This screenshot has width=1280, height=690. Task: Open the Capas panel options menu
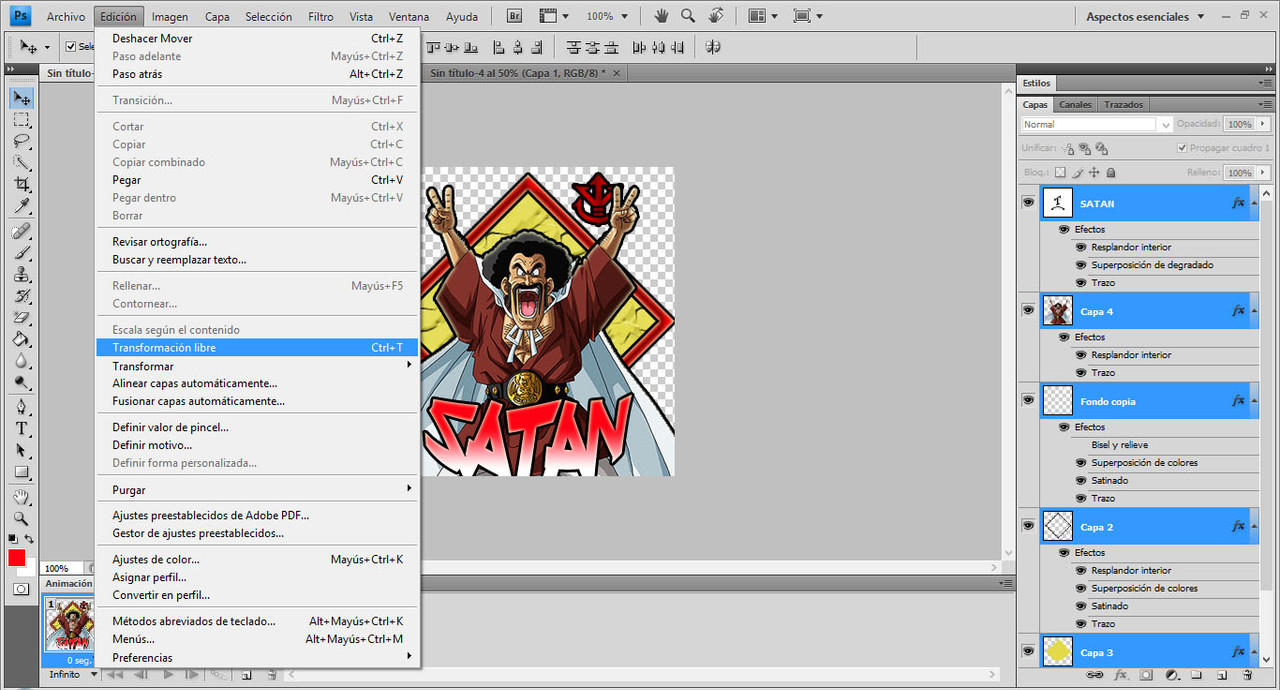(x=1263, y=104)
